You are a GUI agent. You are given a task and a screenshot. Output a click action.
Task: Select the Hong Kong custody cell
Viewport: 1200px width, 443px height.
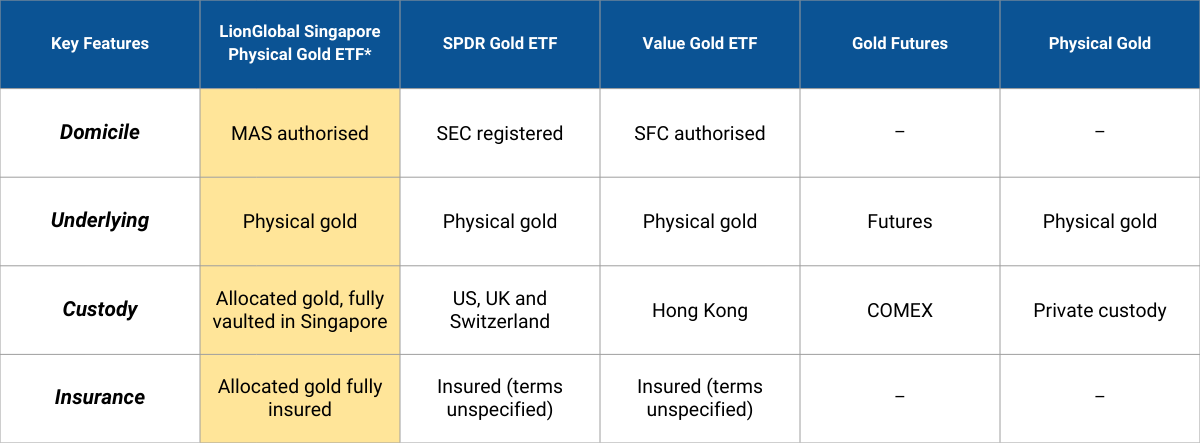point(700,310)
